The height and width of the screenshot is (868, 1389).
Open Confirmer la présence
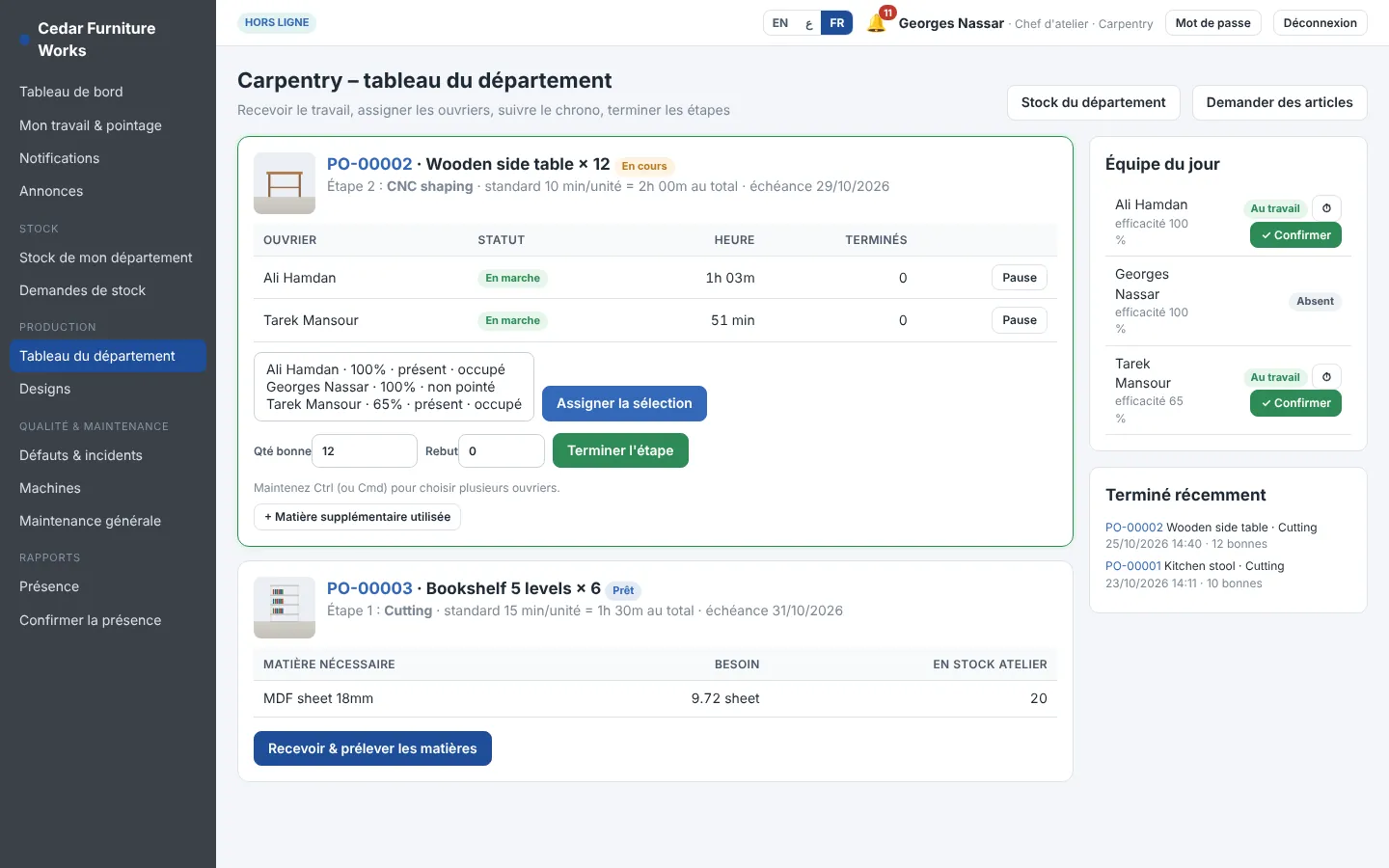(x=108, y=620)
